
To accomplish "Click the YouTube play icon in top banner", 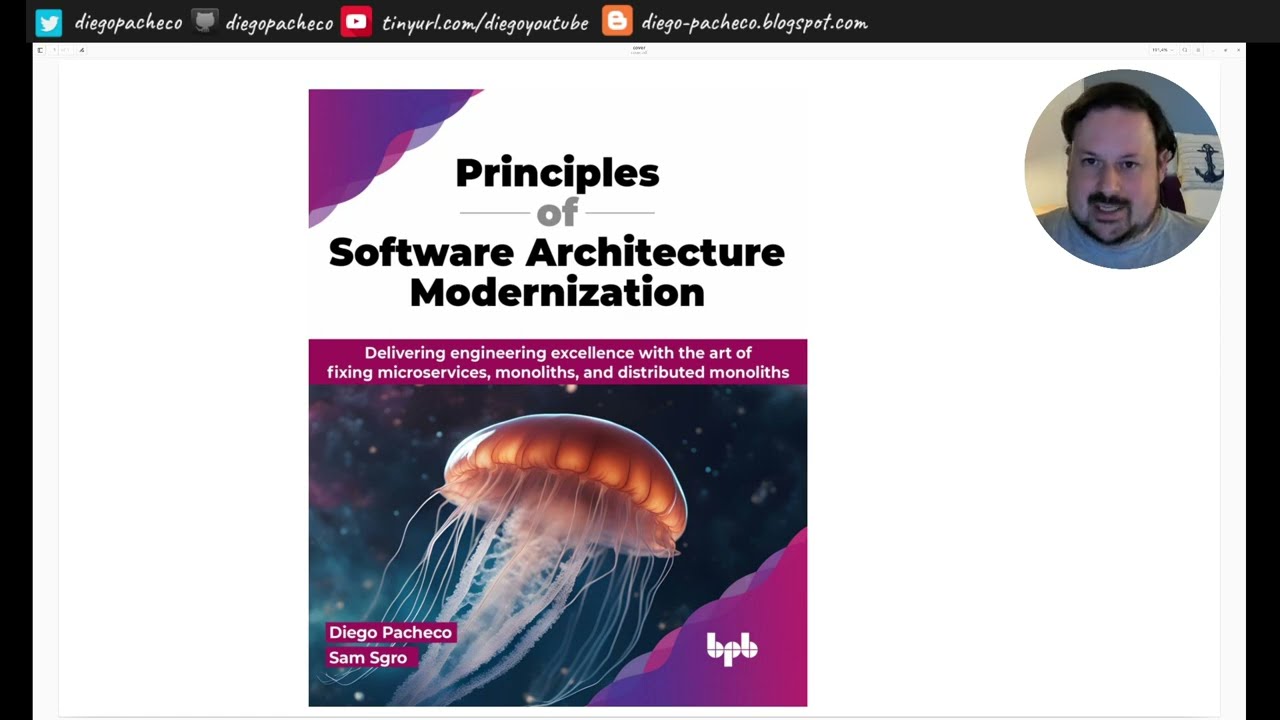I will pyautogui.click(x=356, y=22).
